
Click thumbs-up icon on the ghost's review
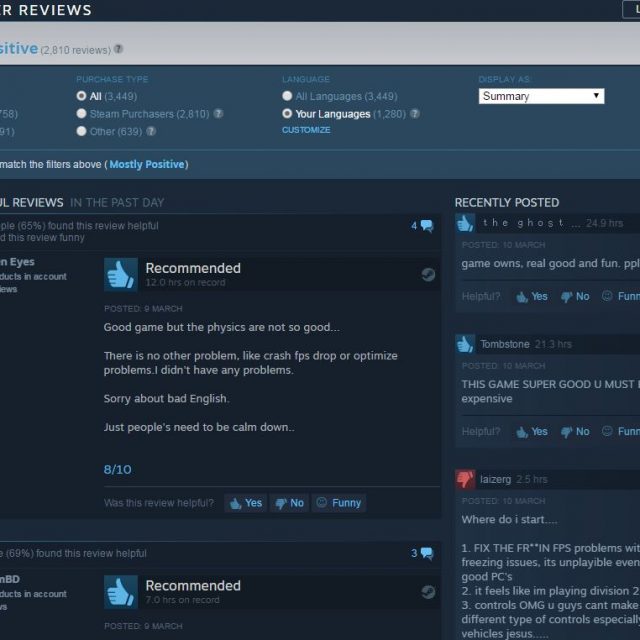(465, 223)
